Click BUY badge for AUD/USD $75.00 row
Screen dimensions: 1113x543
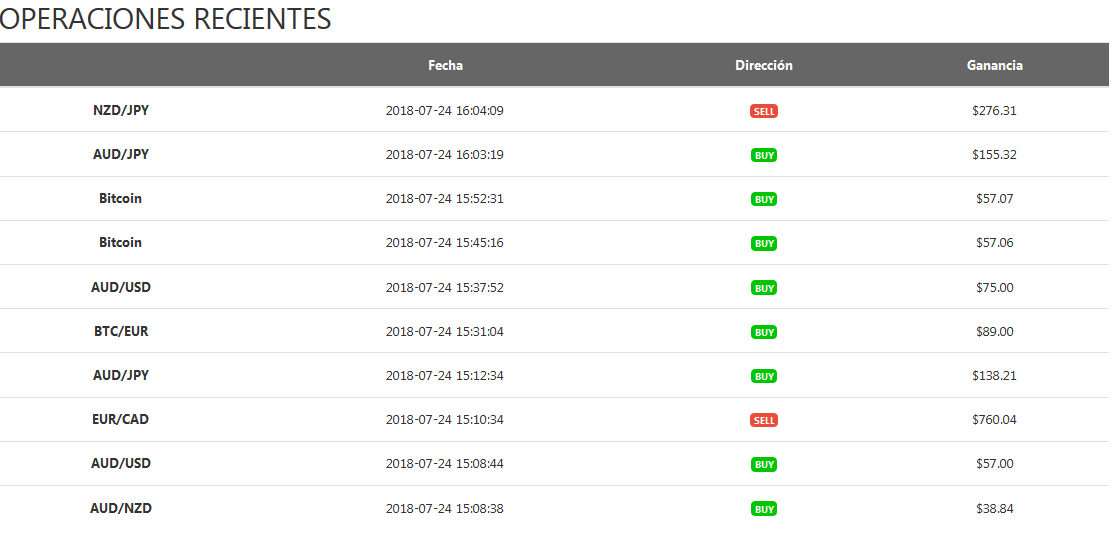(764, 287)
